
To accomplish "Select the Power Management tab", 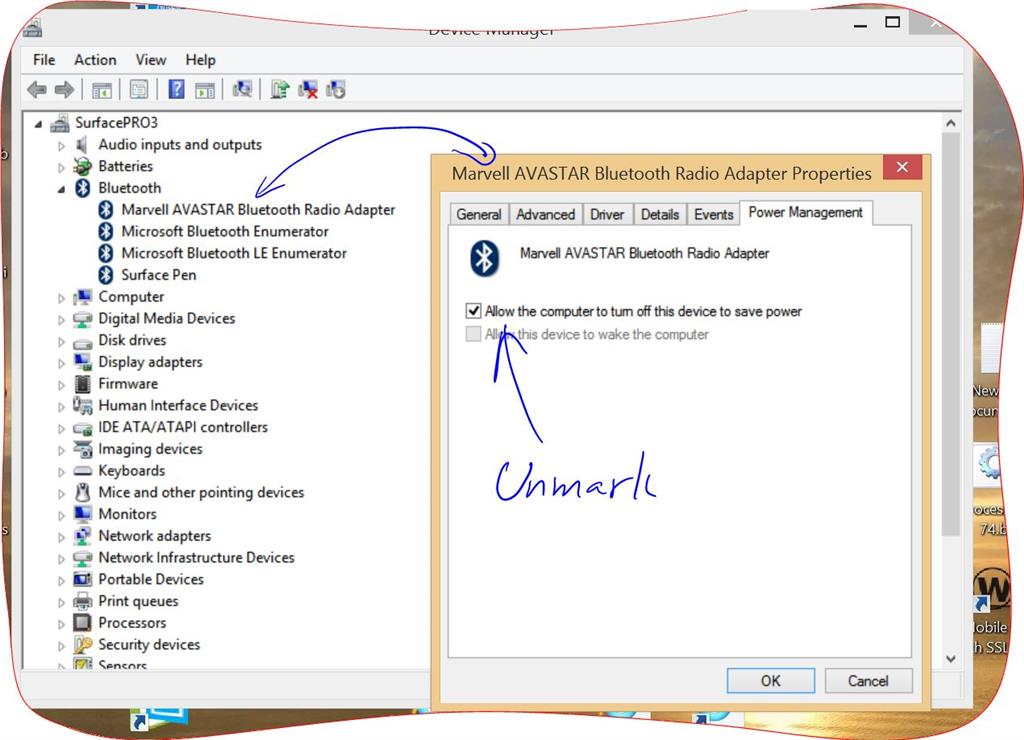I will pos(805,212).
